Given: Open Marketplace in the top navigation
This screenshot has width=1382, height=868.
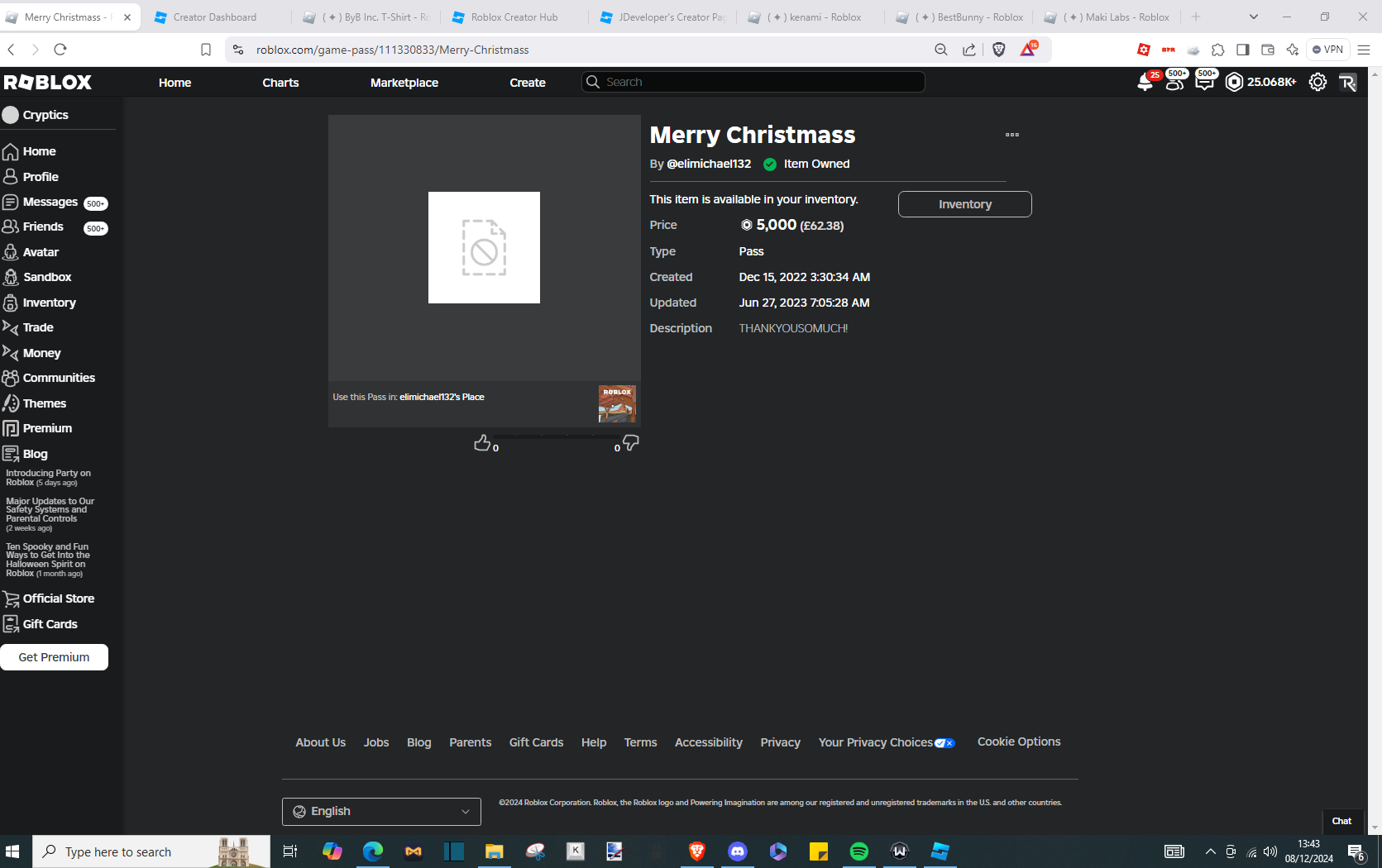Looking at the screenshot, I should pos(404,83).
